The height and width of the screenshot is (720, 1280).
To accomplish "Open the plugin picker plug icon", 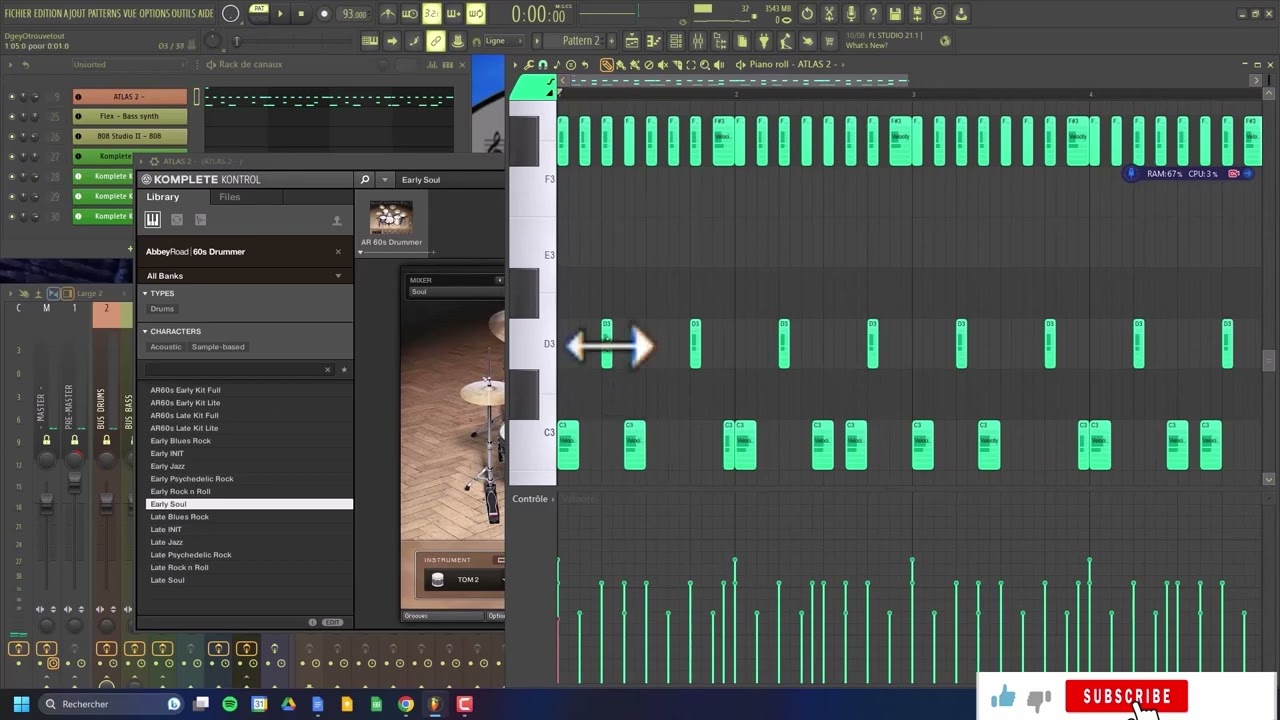I will (765, 41).
